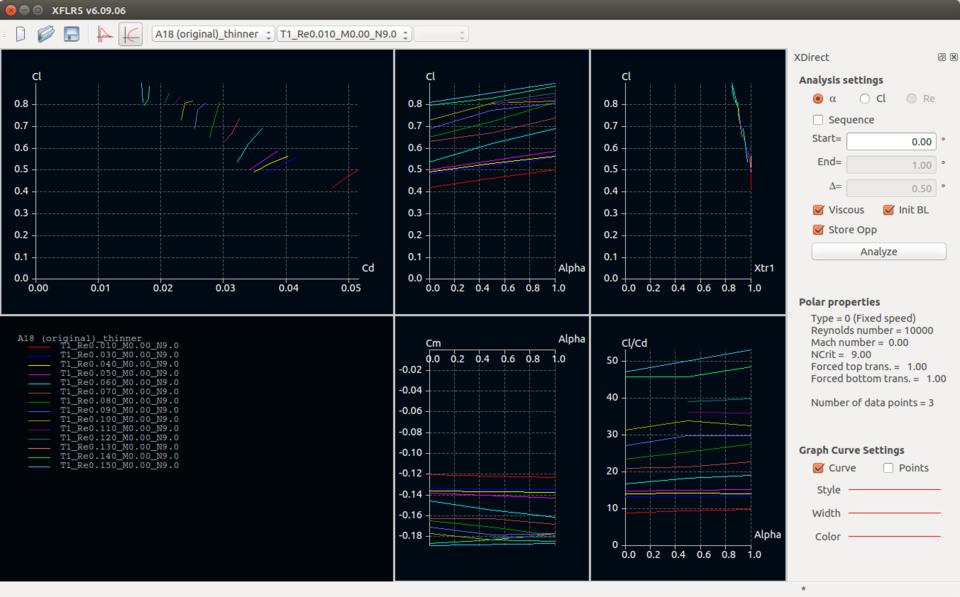960x597 pixels.
Task: Switch to the OpPoint view icon
Action: click(104, 34)
